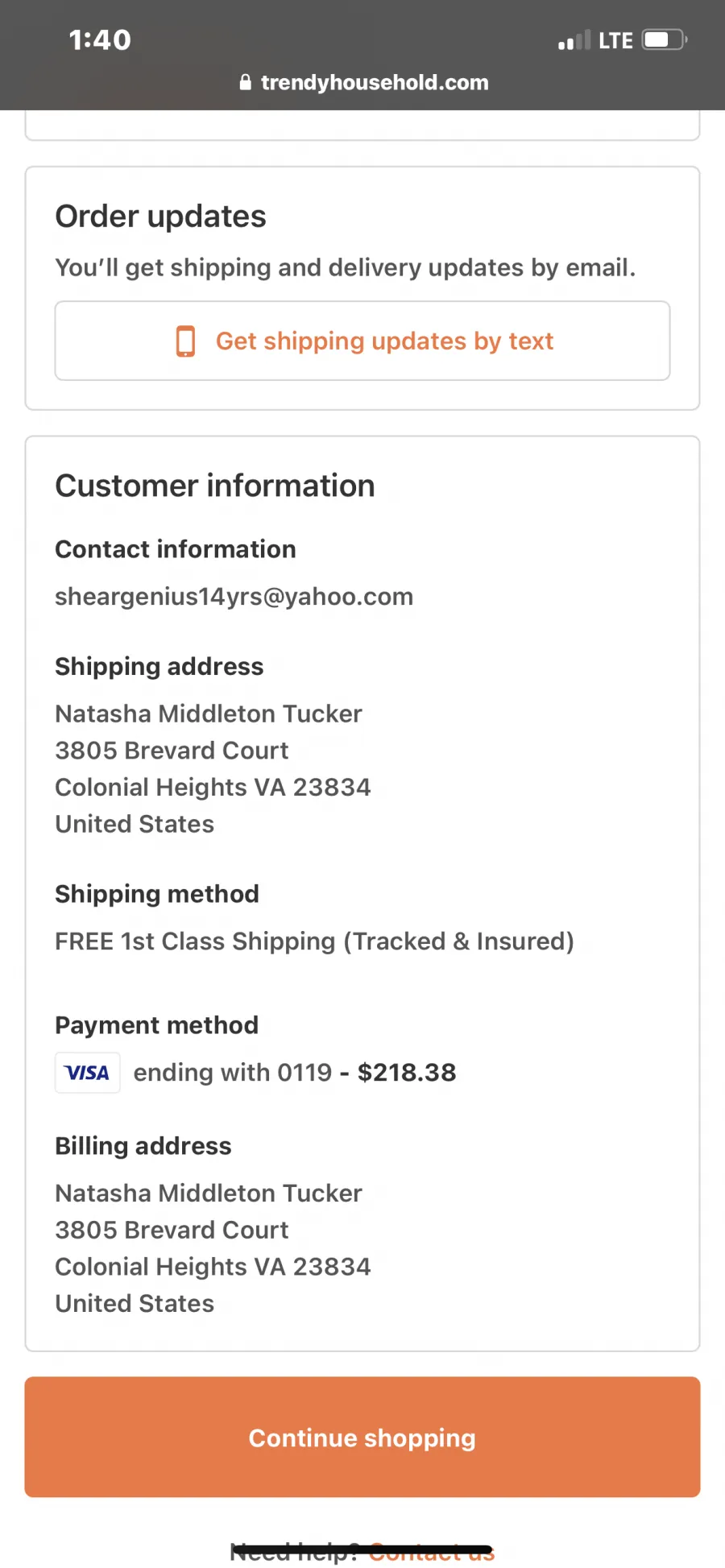Tap the Order updates heading
This screenshot has height=1568, width=725.
click(x=160, y=217)
